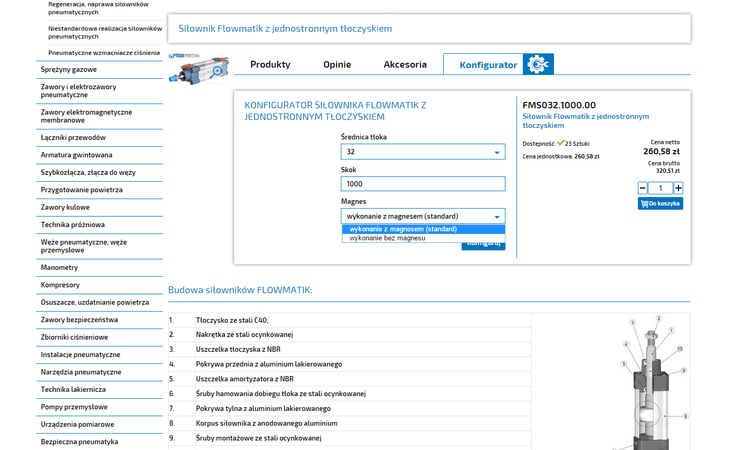Click row Korpus siłownika z anodowanego aluminium
Image resolution: width=736 pixels, height=450 pixels.
(x=350, y=423)
